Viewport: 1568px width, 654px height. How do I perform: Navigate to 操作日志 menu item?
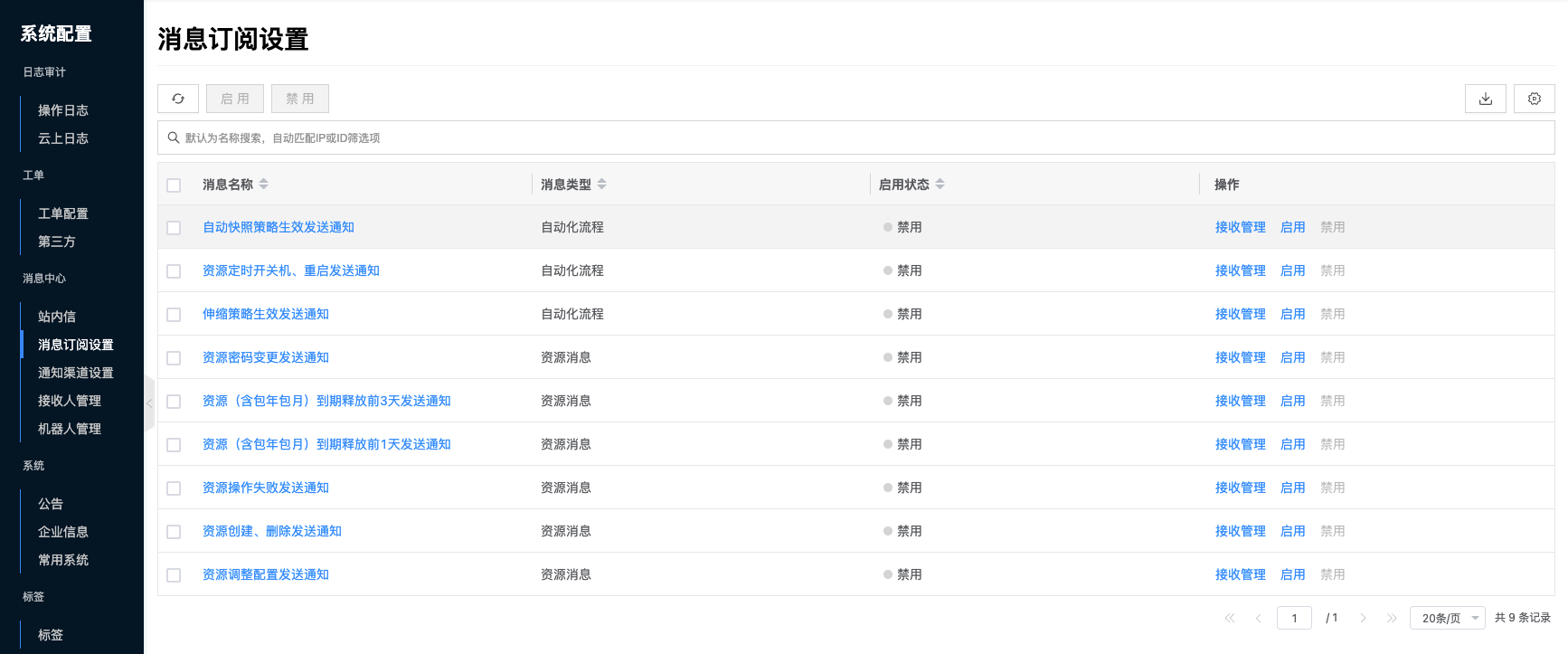click(x=63, y=110)
